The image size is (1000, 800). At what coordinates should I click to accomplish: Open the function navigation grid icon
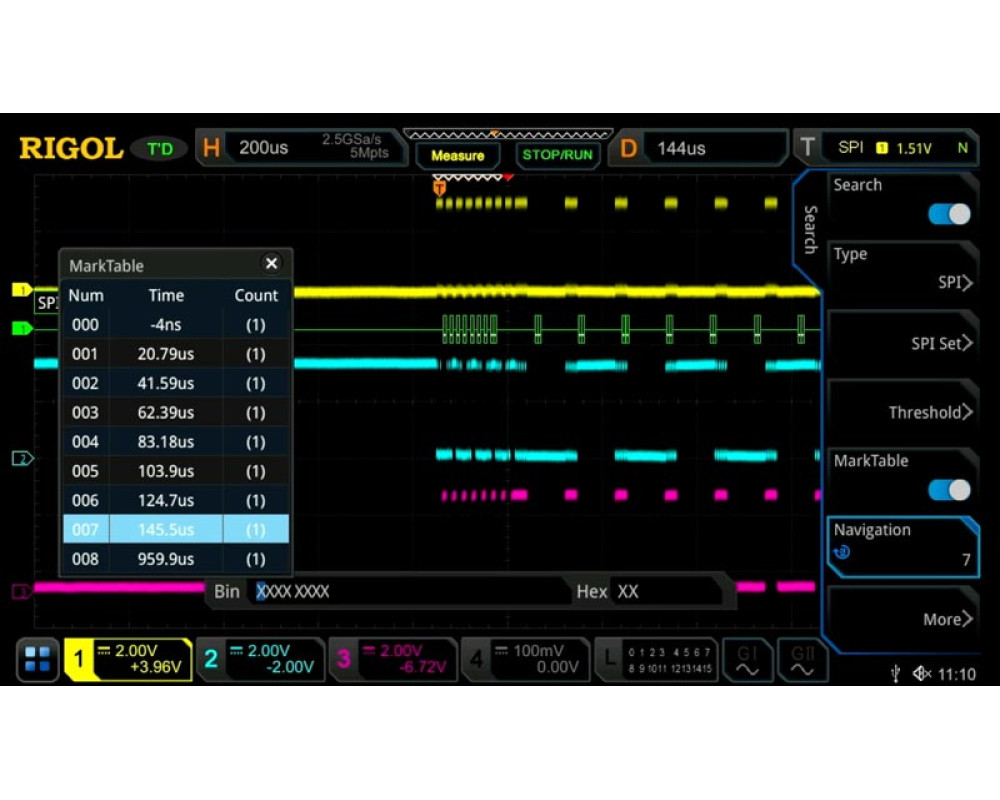tap(38, 659)
